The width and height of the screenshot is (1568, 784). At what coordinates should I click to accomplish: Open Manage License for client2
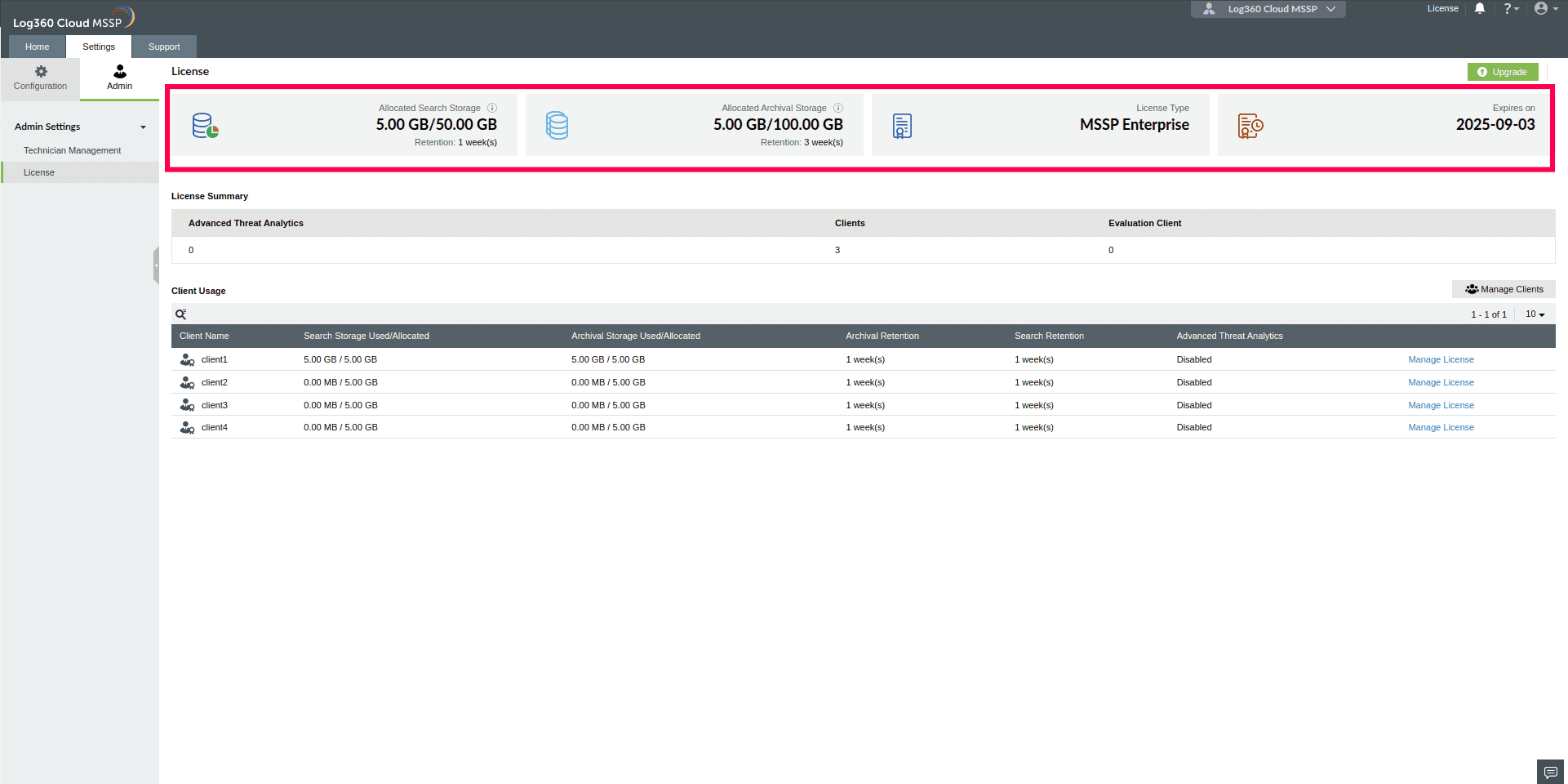[1441, 382]
